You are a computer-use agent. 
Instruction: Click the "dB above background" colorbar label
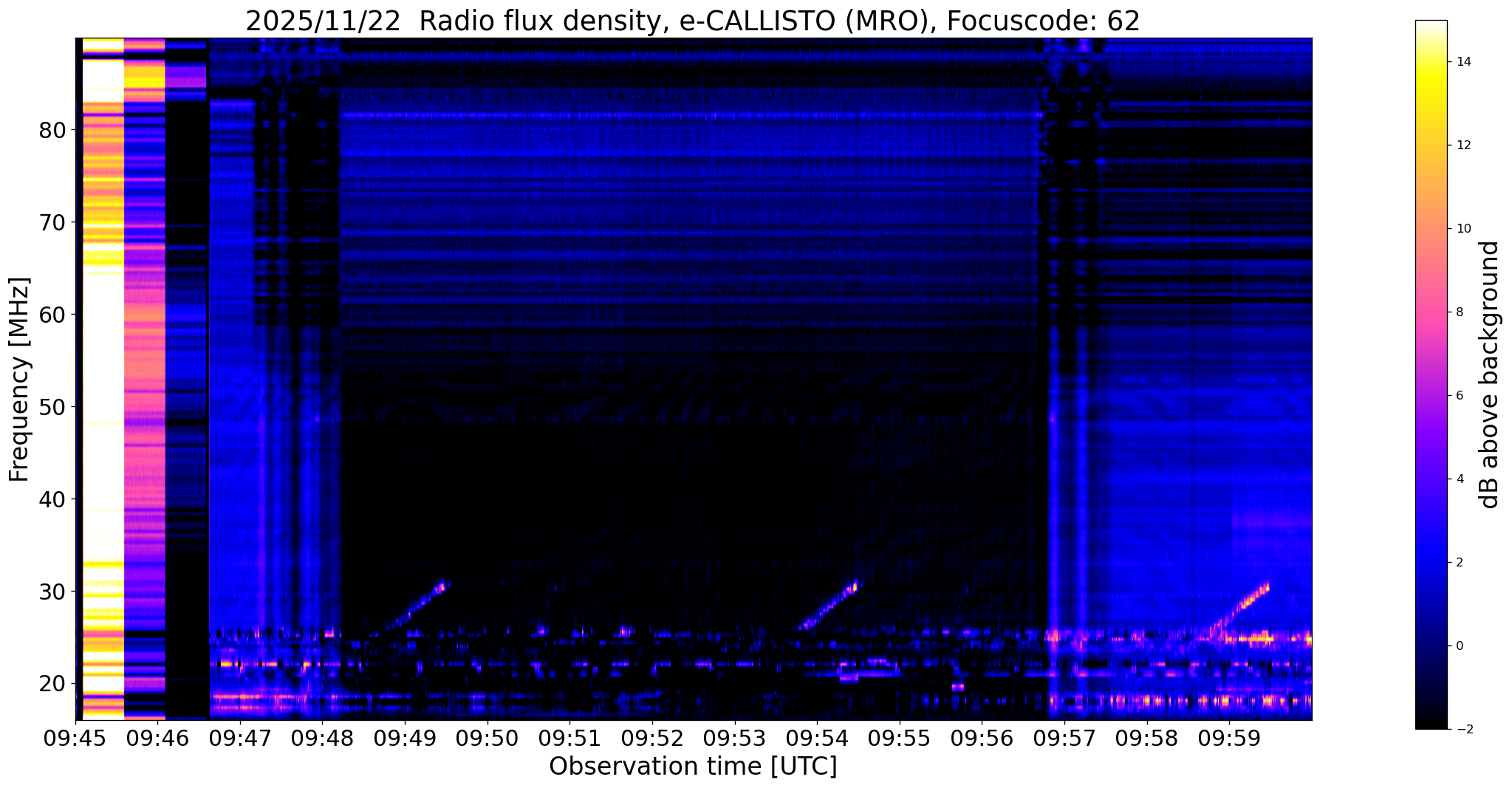[x=1490, y=374]
